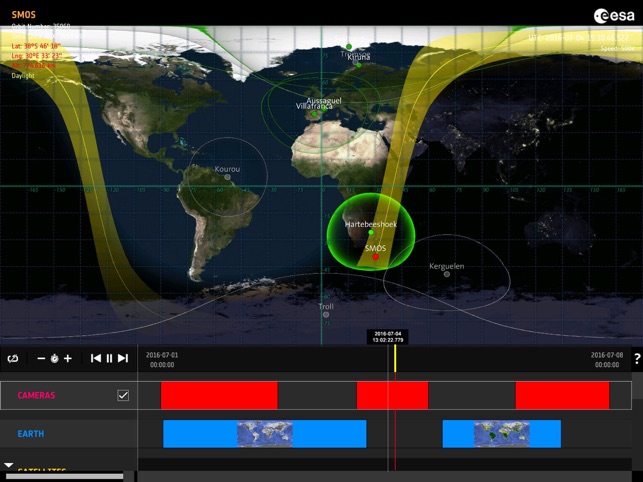Uncheck the CAMERAS row checkbox
This screenshot has height=482, width=643.
point(123,395)
